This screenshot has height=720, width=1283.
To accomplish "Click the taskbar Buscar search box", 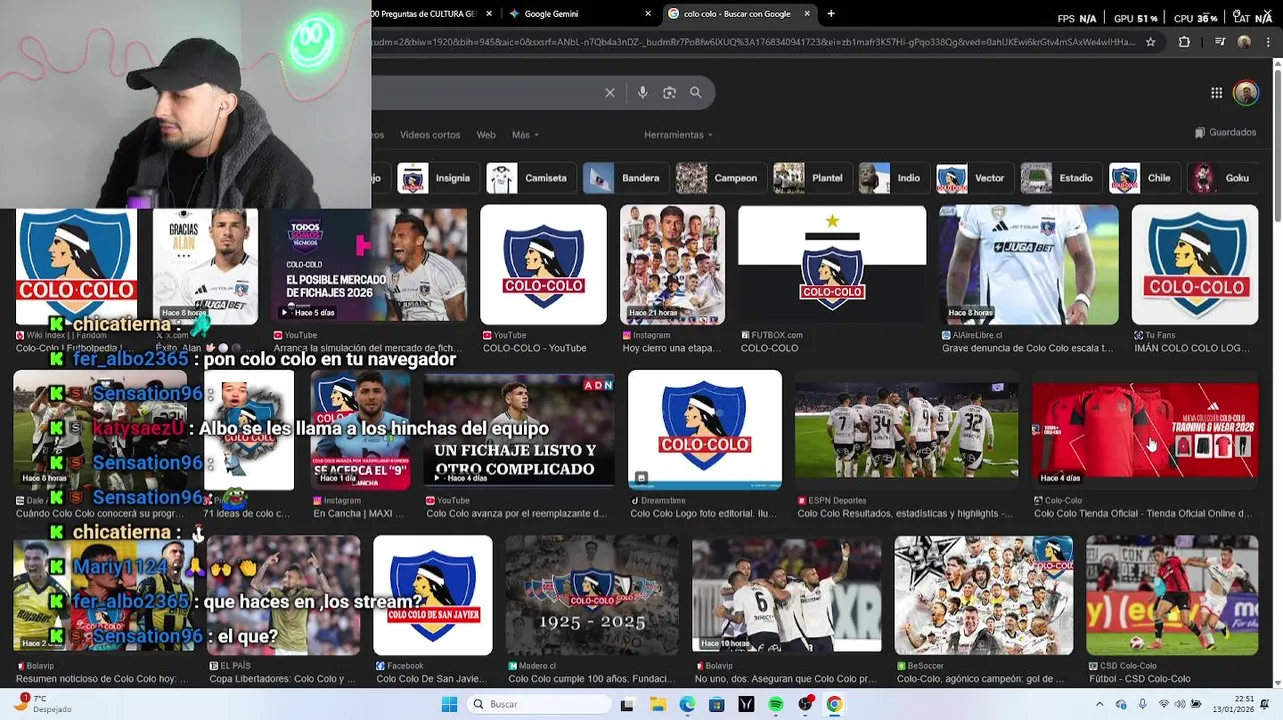I will [x=540, y=704].
